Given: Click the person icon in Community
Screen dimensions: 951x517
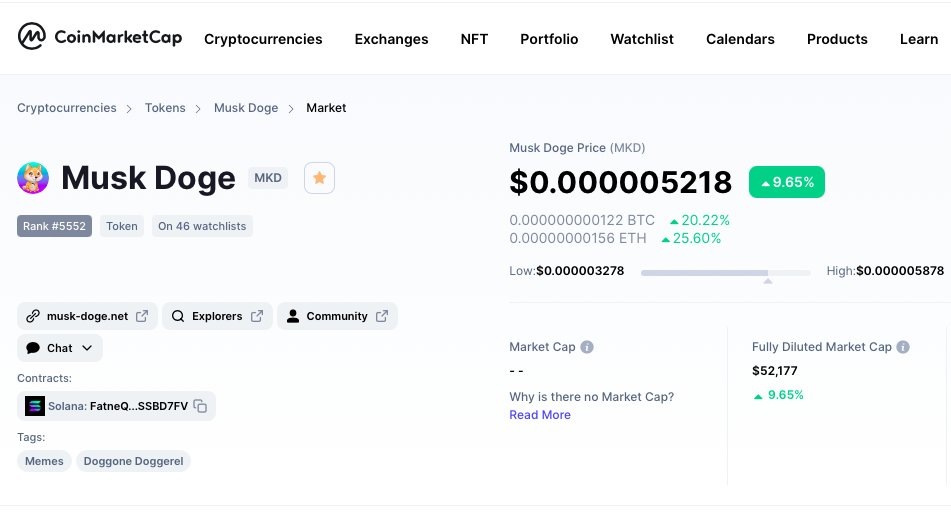Looking at the screenshot, I should point(293,316).
